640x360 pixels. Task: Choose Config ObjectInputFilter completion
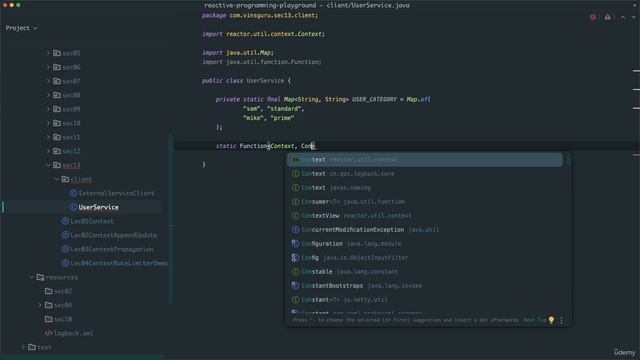[x=424, y=258]
